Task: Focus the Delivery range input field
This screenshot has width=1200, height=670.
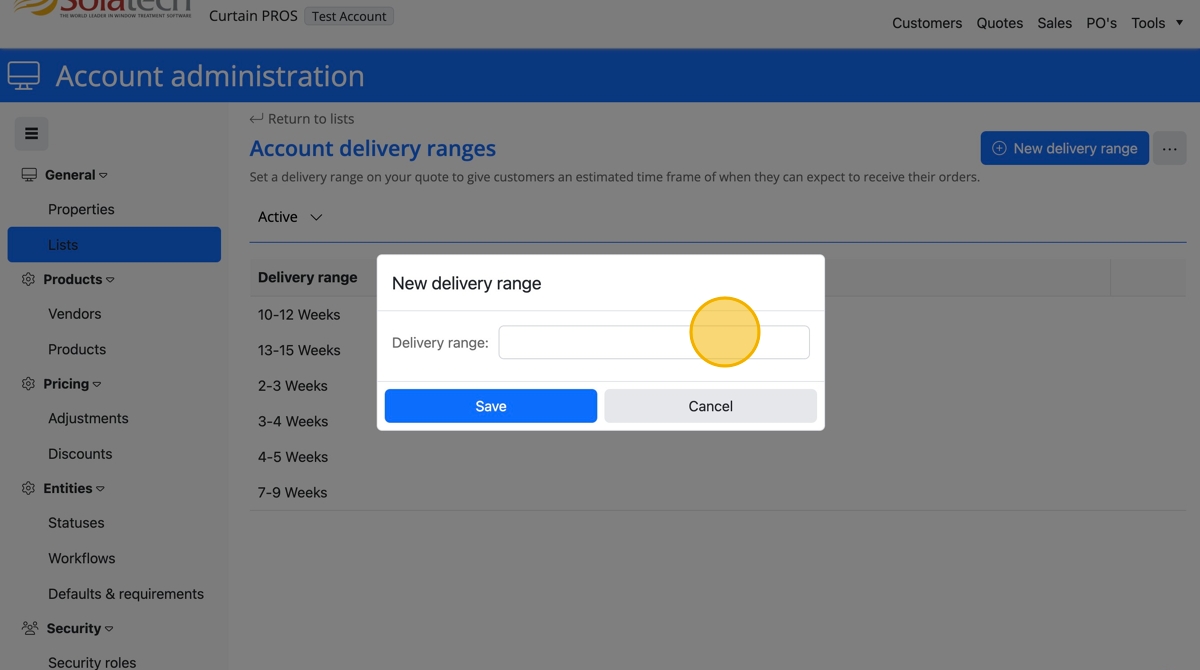Action: [654, 342]
